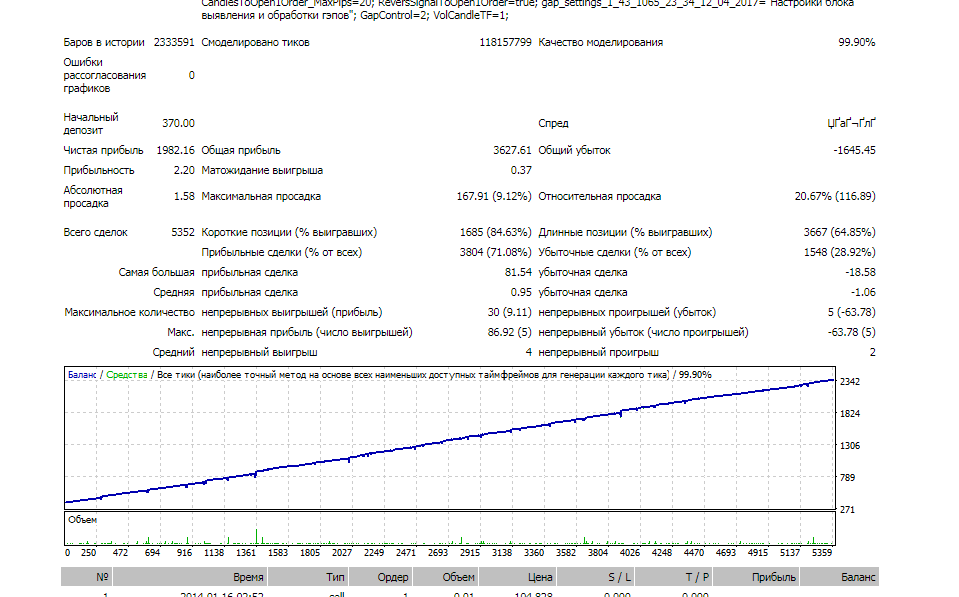Click the 'Прибыльность' value 2.20
Viewport: 959px width, 597px height.
183,170
